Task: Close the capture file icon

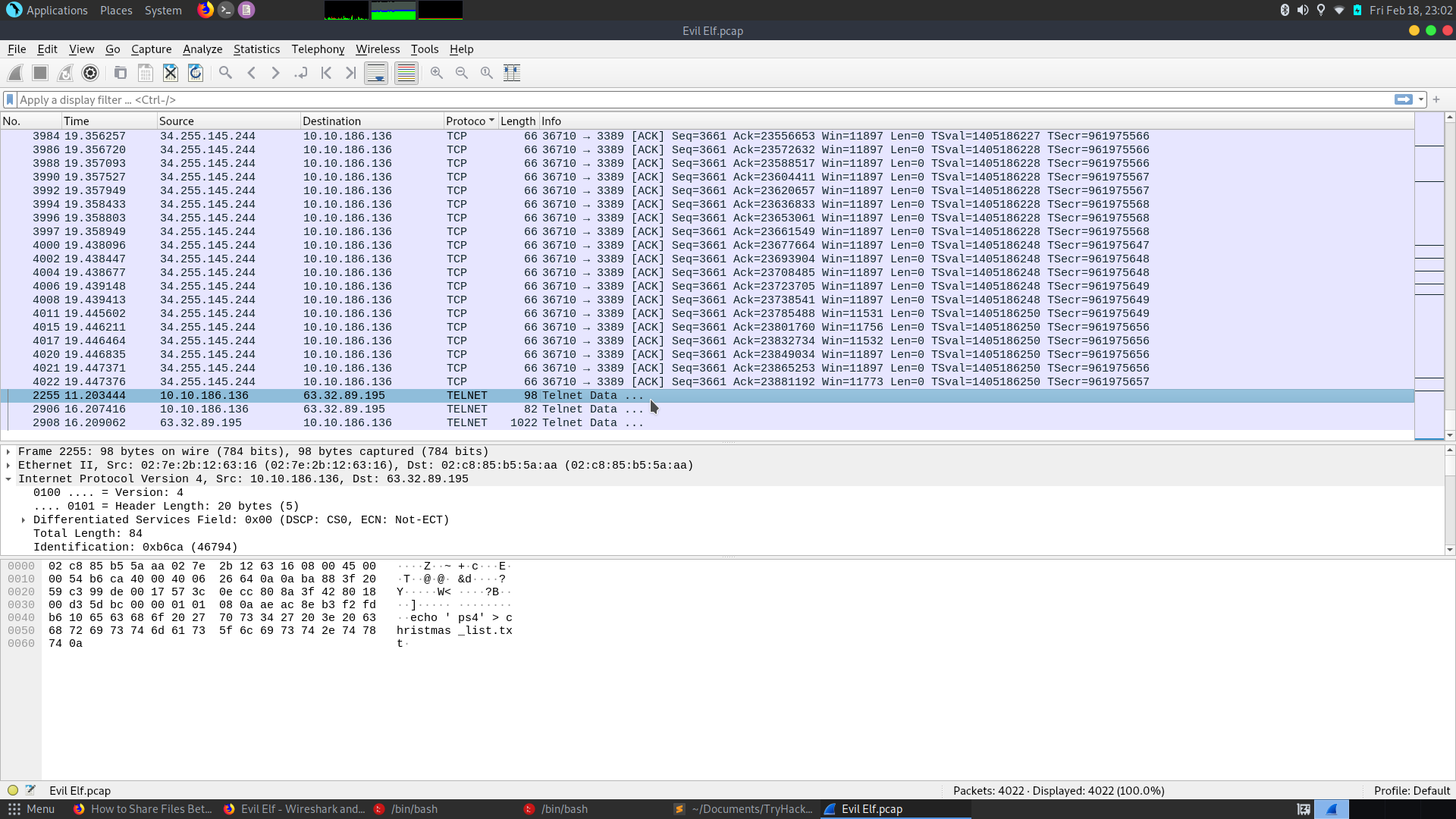Action: pyautogui.click(x=171, y=73)
